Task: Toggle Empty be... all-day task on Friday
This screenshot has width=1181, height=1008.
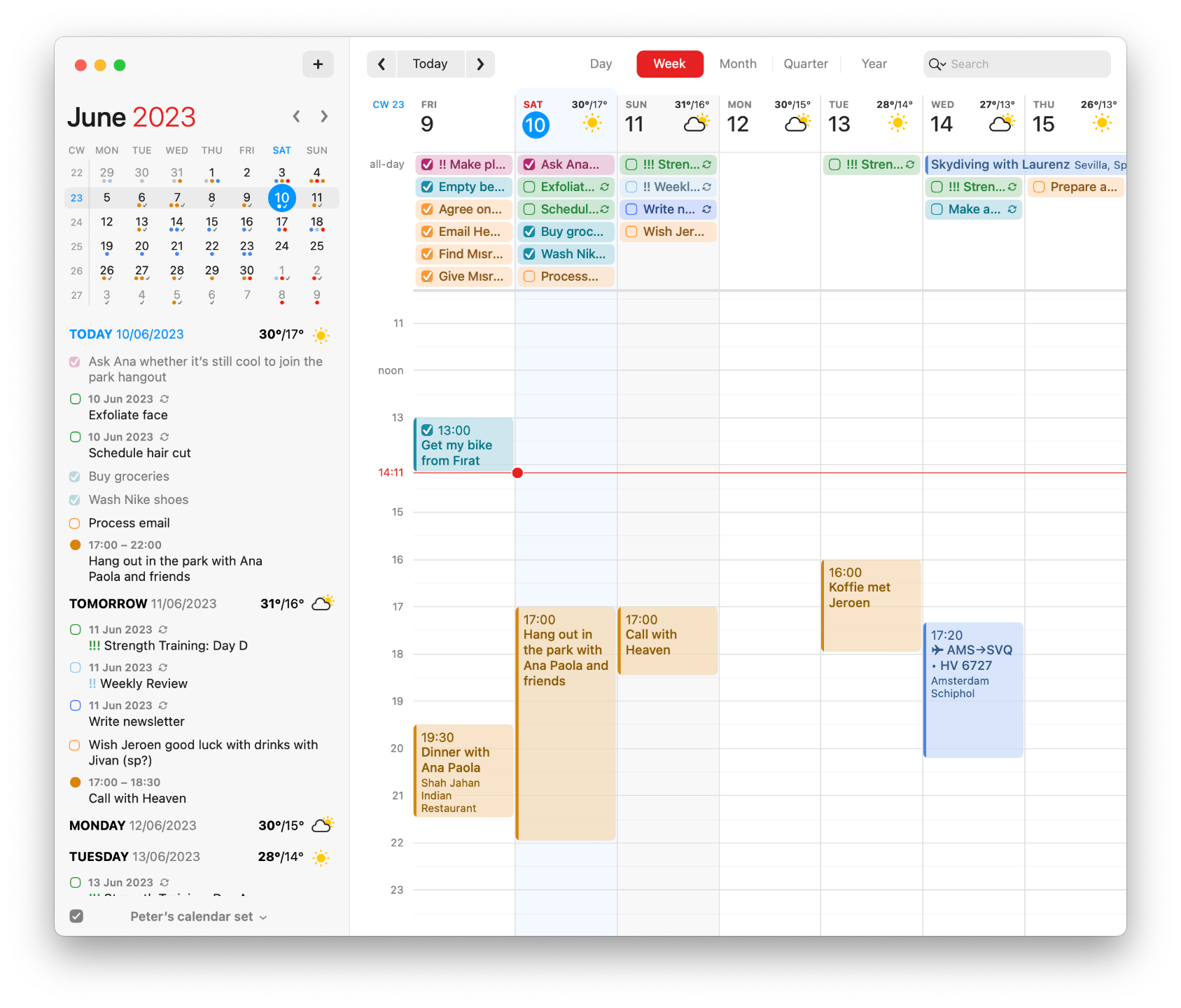Action: click(427, 187)
